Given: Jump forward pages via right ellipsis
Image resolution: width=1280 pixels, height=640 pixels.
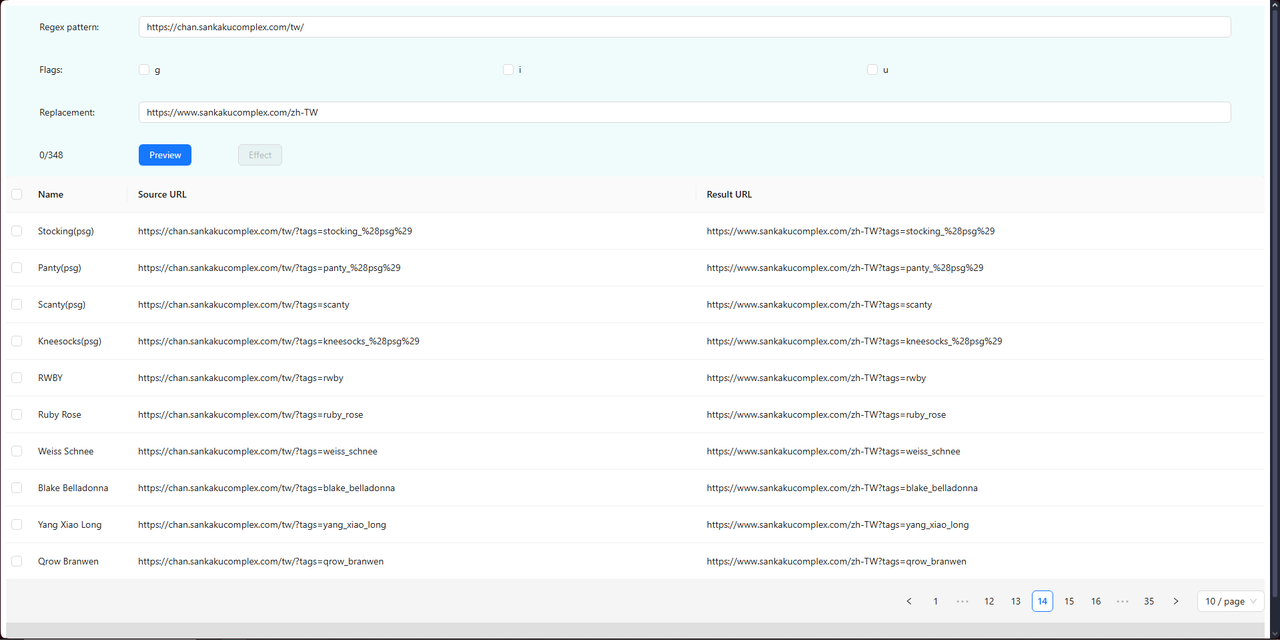Looking at the screenshot, I should [1122, 601].
